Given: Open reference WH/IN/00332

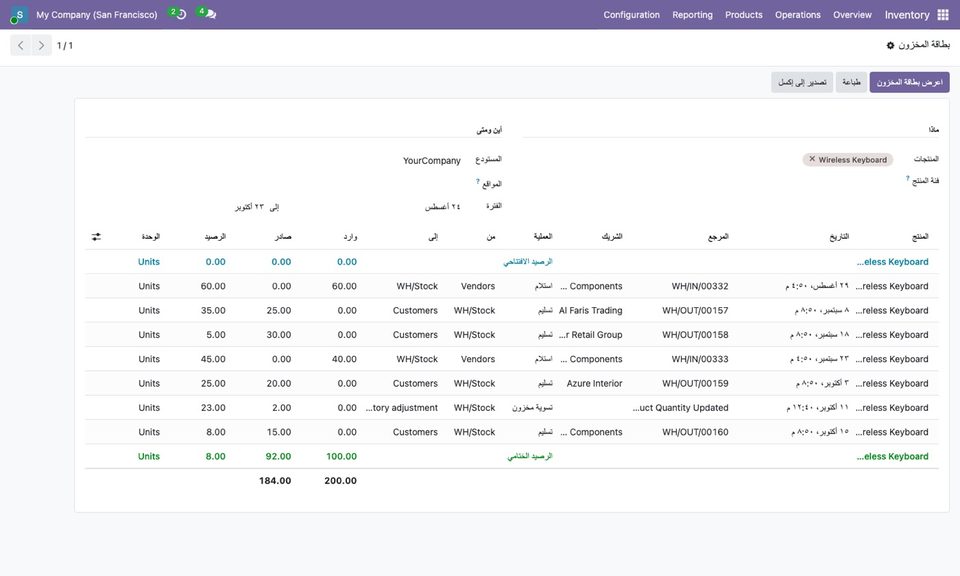Looking at the screenshot, I should [x=699, y=286].
